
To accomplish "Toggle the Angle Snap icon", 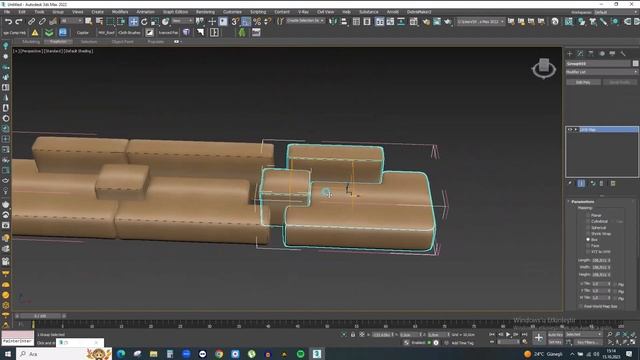I will 246,21.
